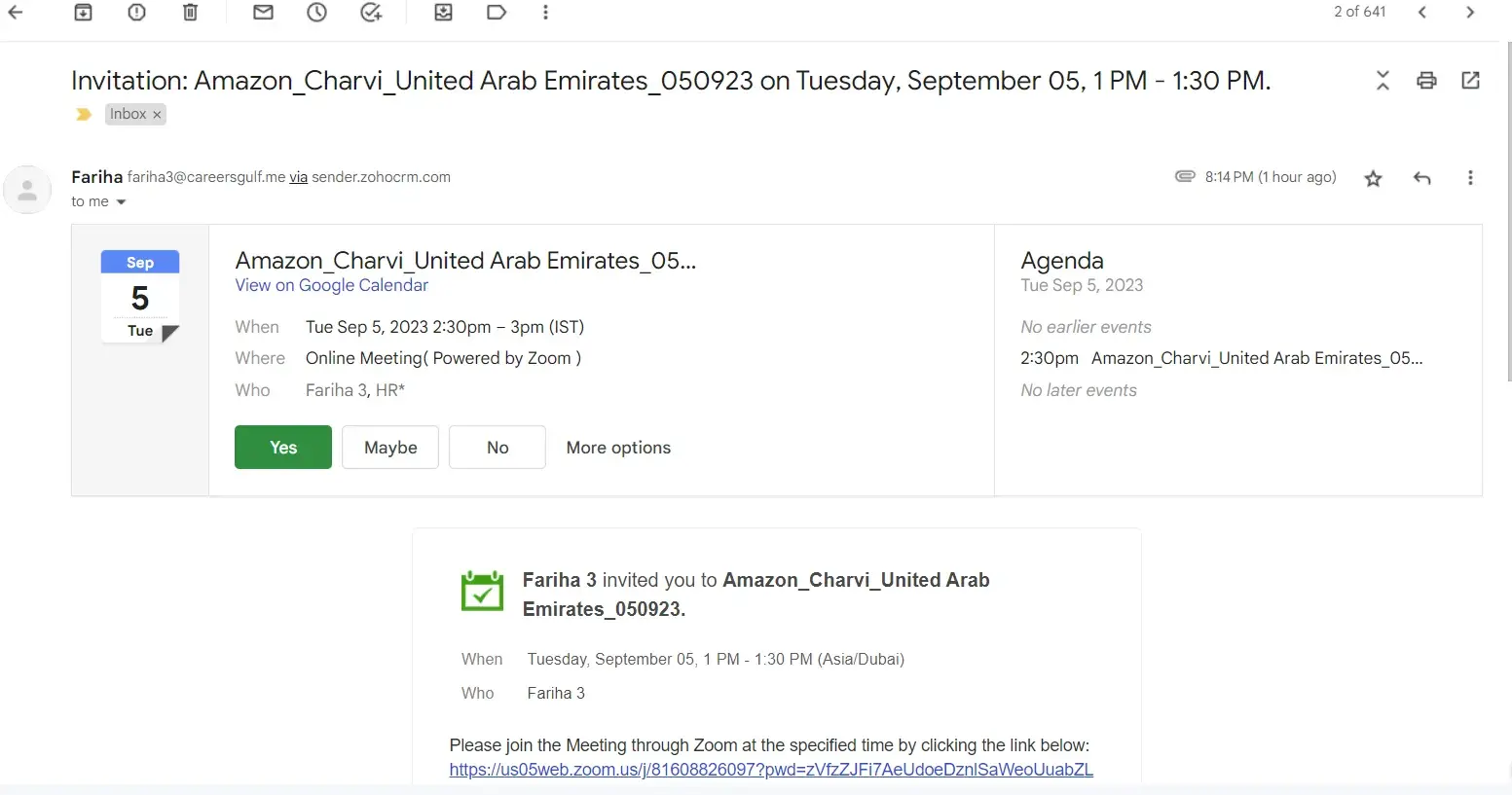Screen dimensions: 1512x795
Task: Open the message's three-dot More menu
Action: pos(1470,178)
